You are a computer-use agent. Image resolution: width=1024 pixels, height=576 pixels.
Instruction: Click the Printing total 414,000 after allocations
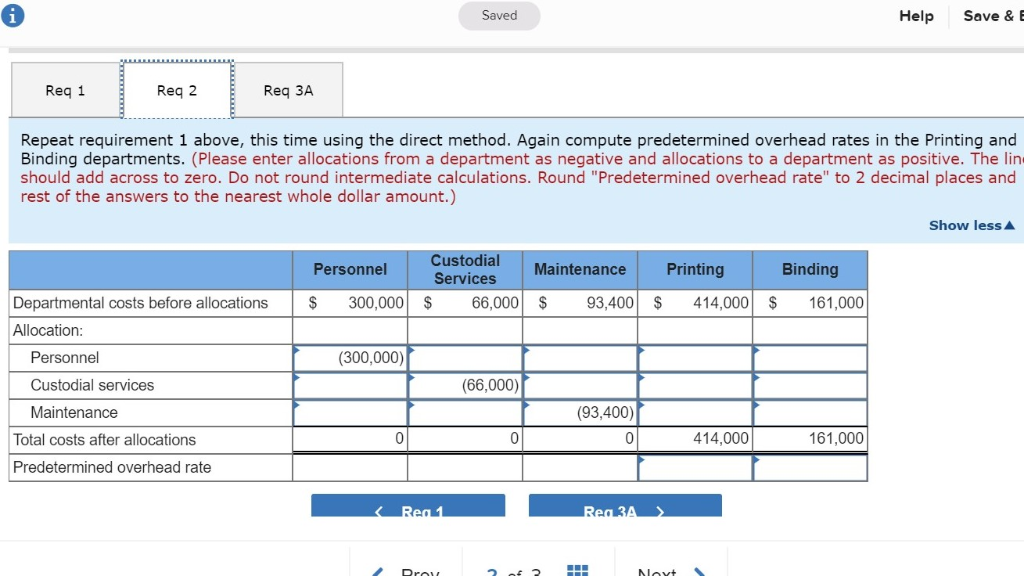coord(720,438)
